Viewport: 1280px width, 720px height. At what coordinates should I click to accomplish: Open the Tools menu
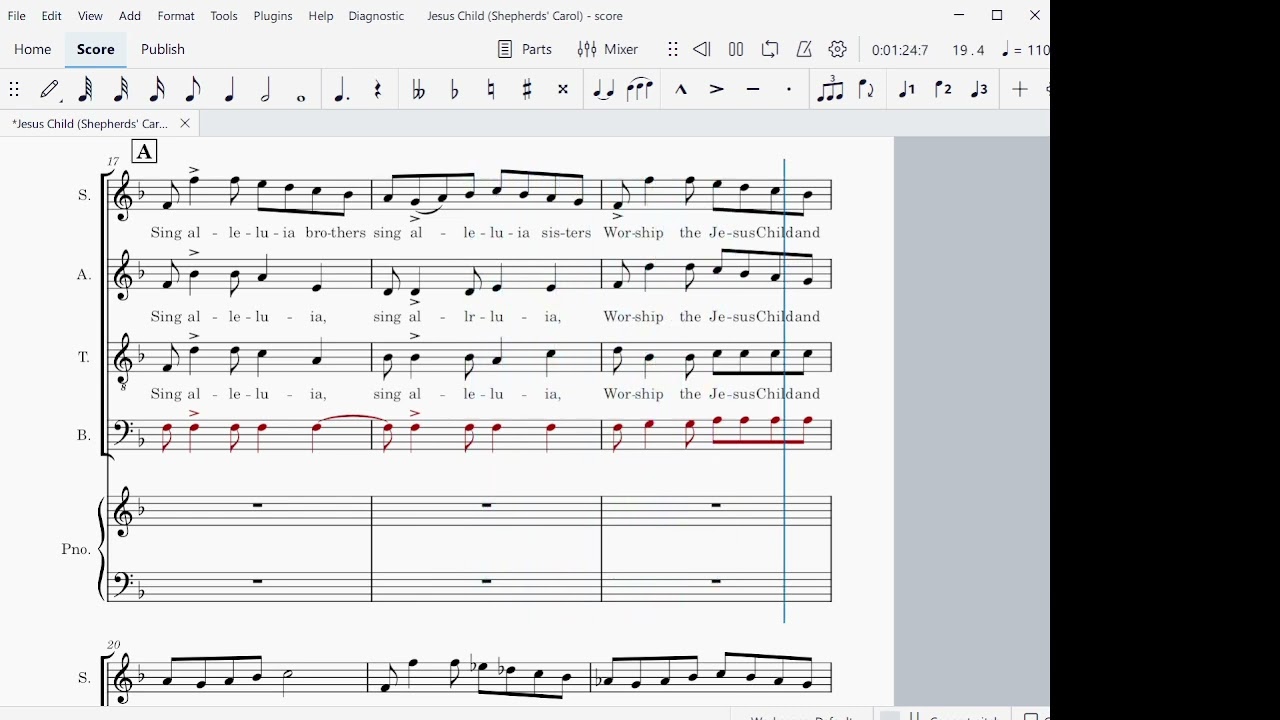point(224,16)
